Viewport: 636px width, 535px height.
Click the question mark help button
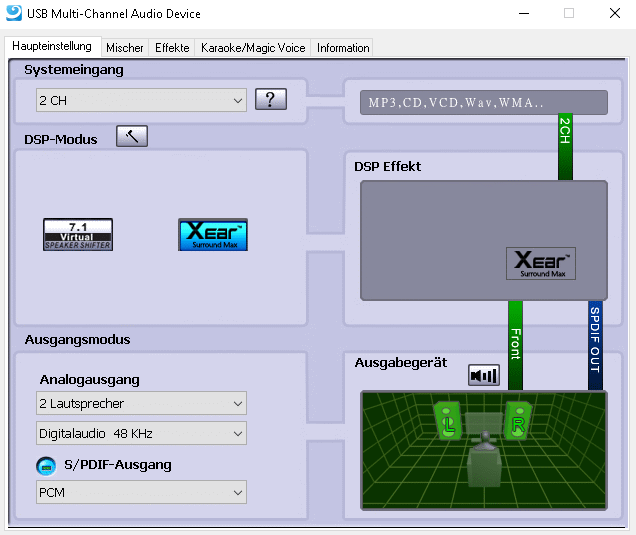271,99
